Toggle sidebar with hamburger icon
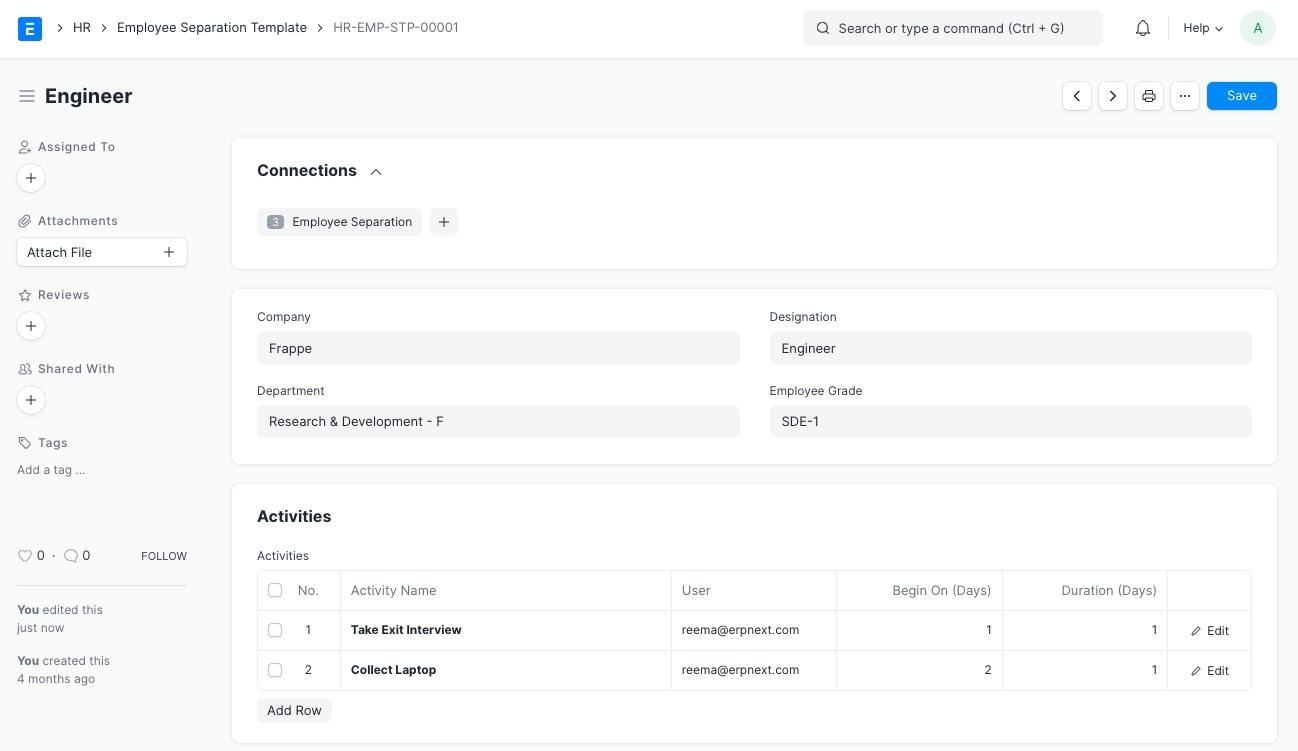The height and width of the screenshot is (751, 1298). 27,96
